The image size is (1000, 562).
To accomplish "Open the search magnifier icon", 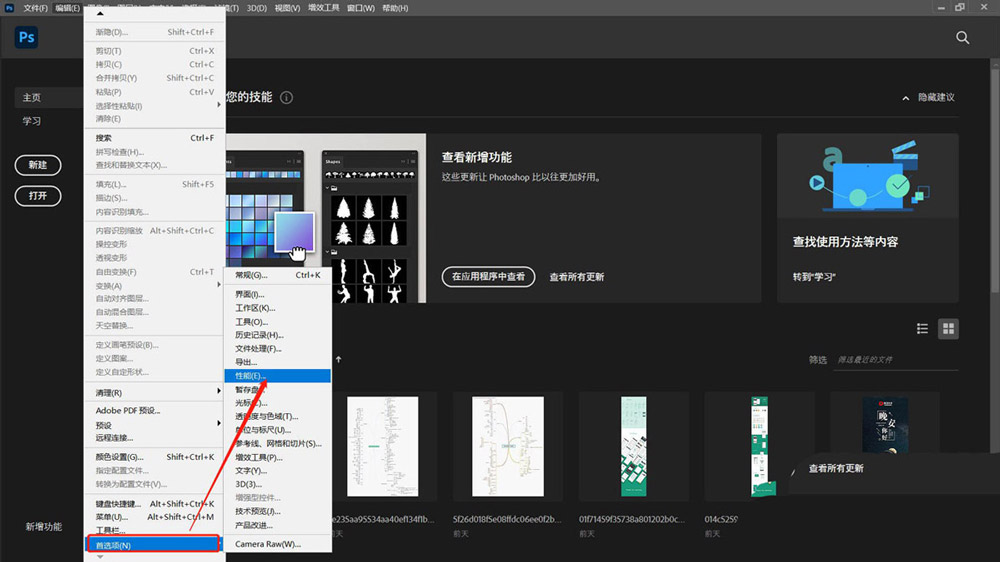I will [x=962, y=38].
